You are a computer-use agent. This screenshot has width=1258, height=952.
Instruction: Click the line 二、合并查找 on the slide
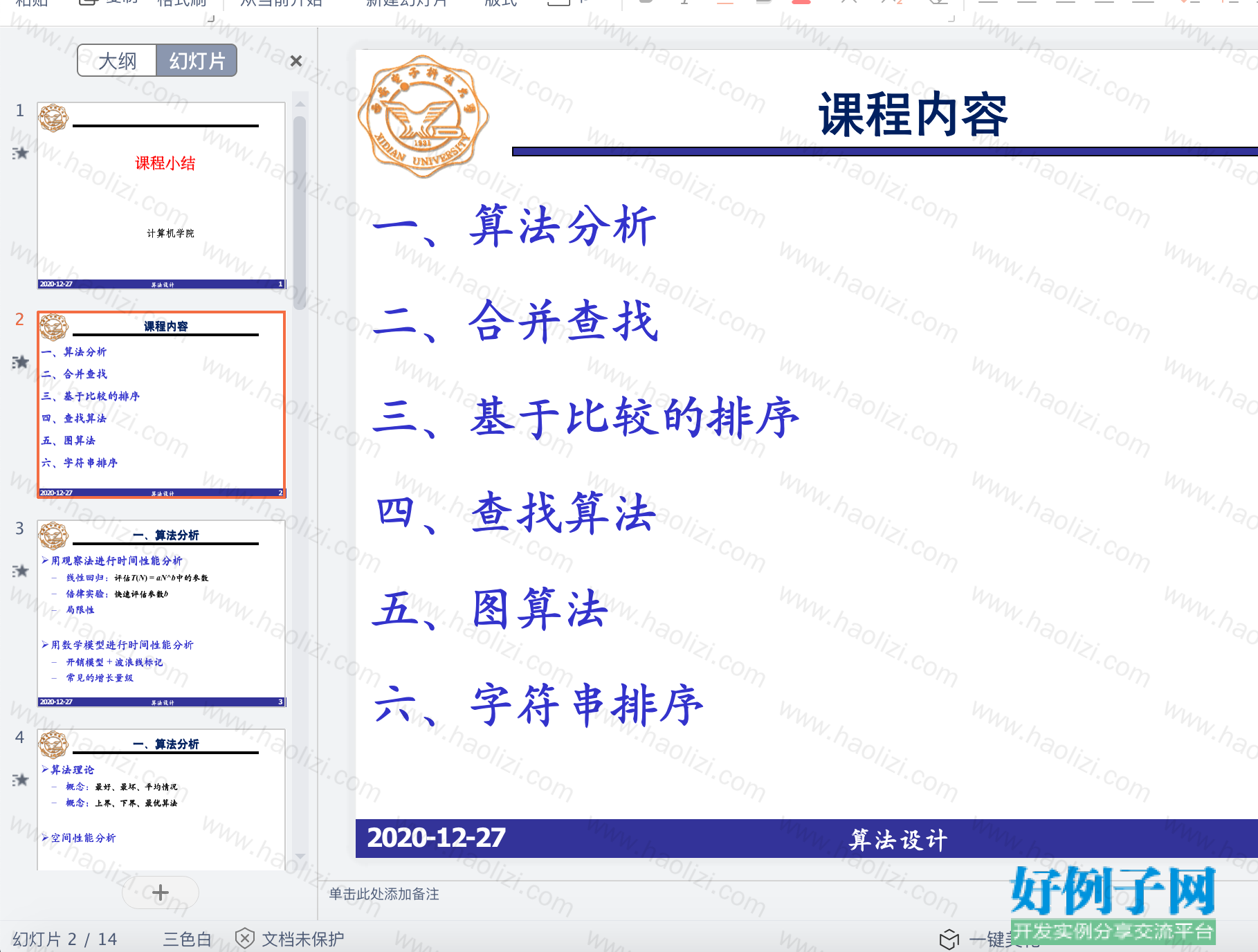[x=516, y=322]
